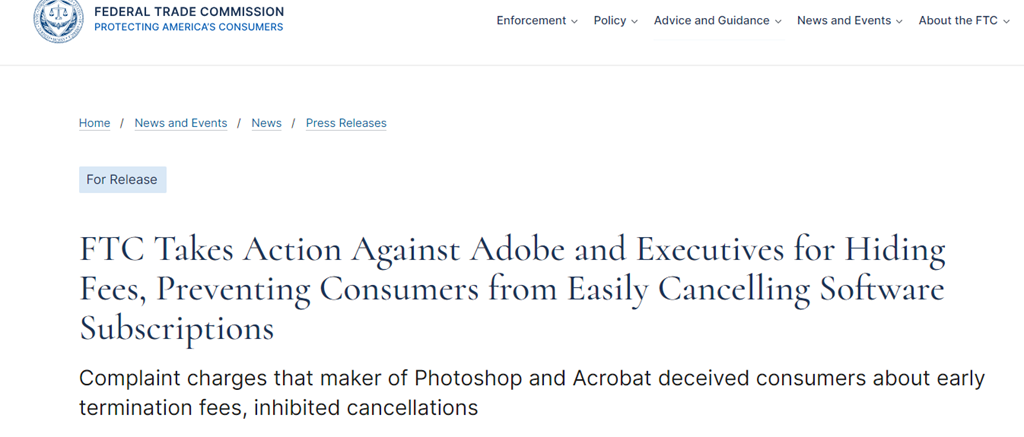Open News and Events in top navigation
1024x437 pixels.
[843, 20]
